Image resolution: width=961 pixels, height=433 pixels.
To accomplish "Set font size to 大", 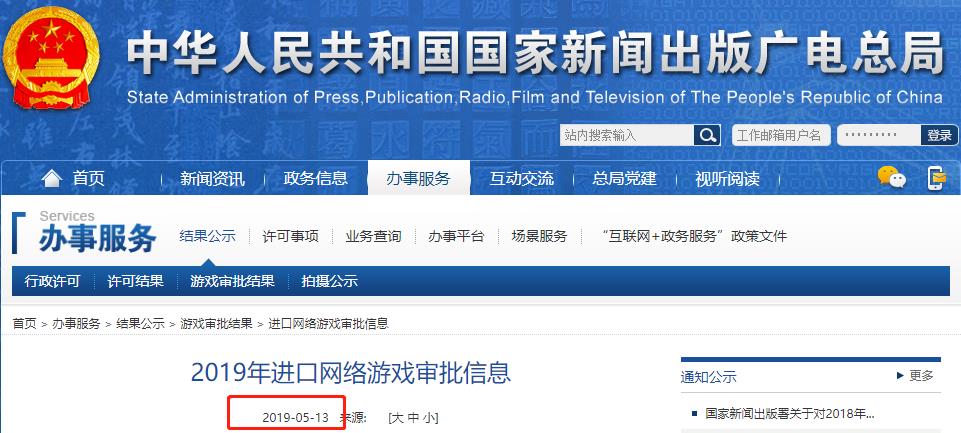I will point(397,418).
